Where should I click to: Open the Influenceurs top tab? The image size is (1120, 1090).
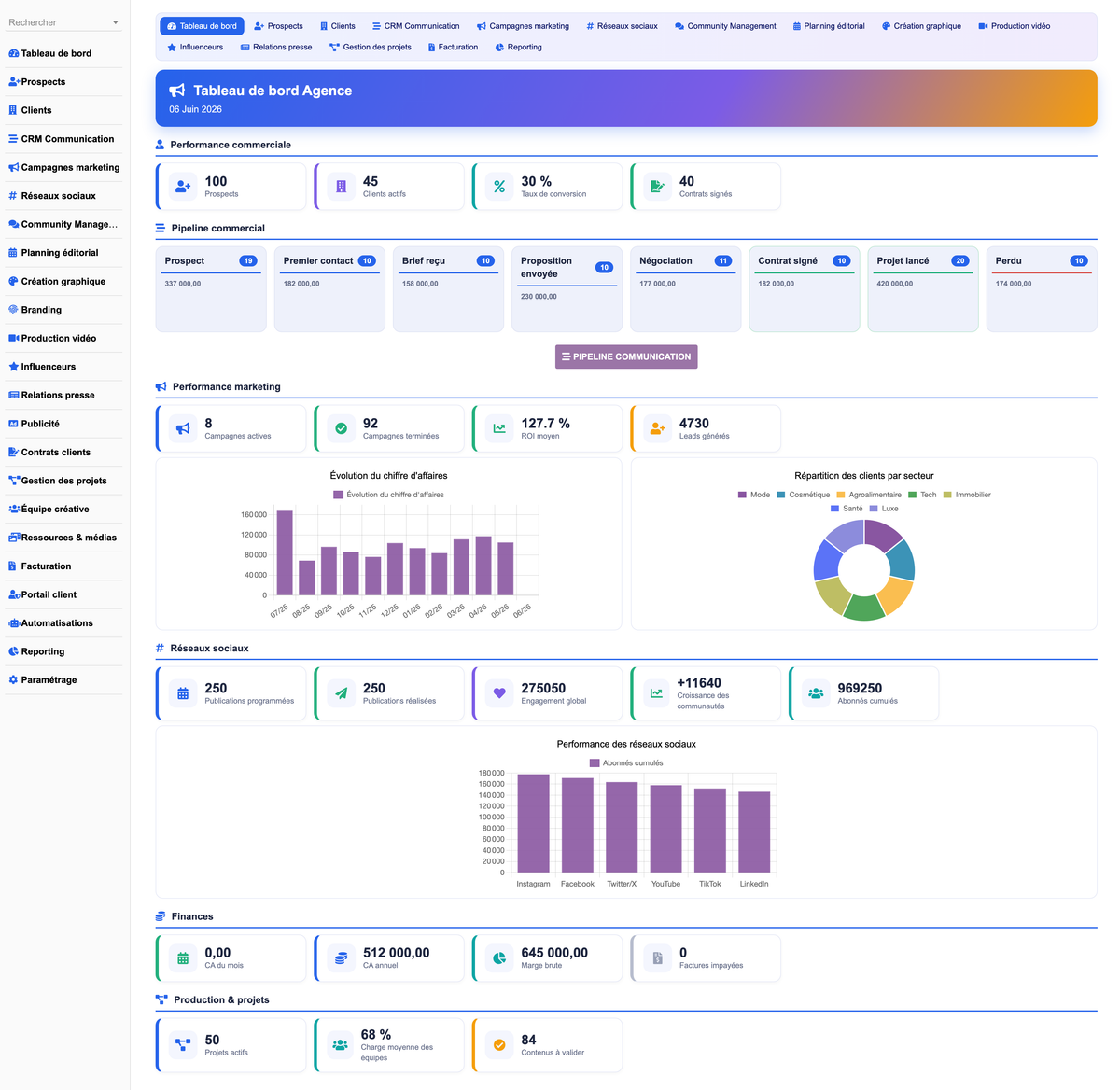[194, 47]
